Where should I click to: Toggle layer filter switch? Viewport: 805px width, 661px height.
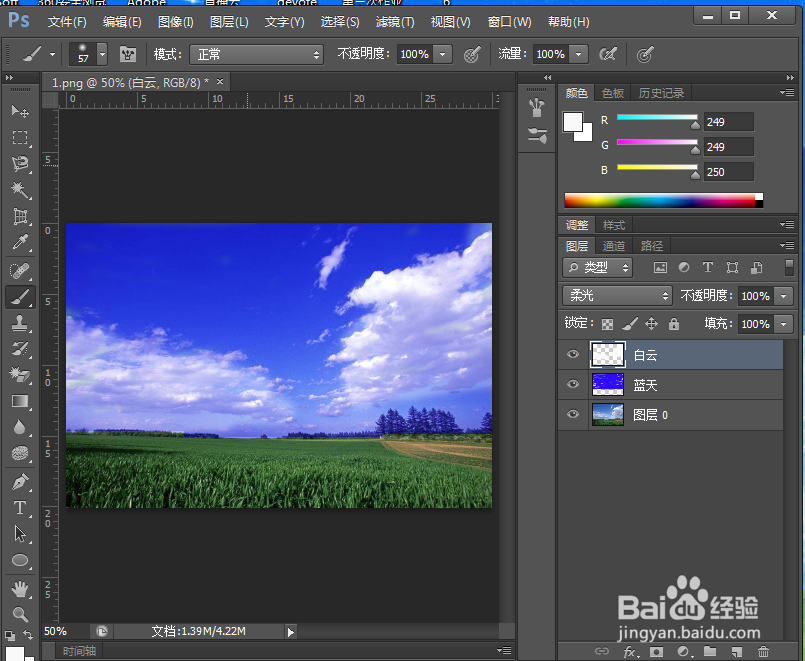click(x=790, y=267)
